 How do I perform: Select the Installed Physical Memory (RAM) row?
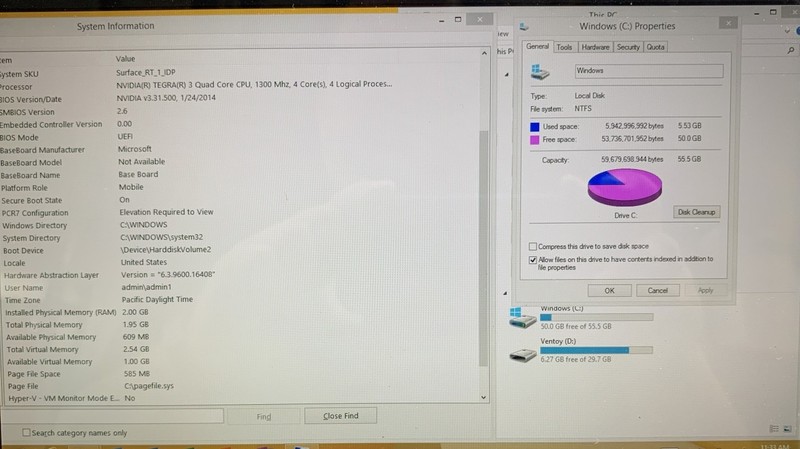240,312
